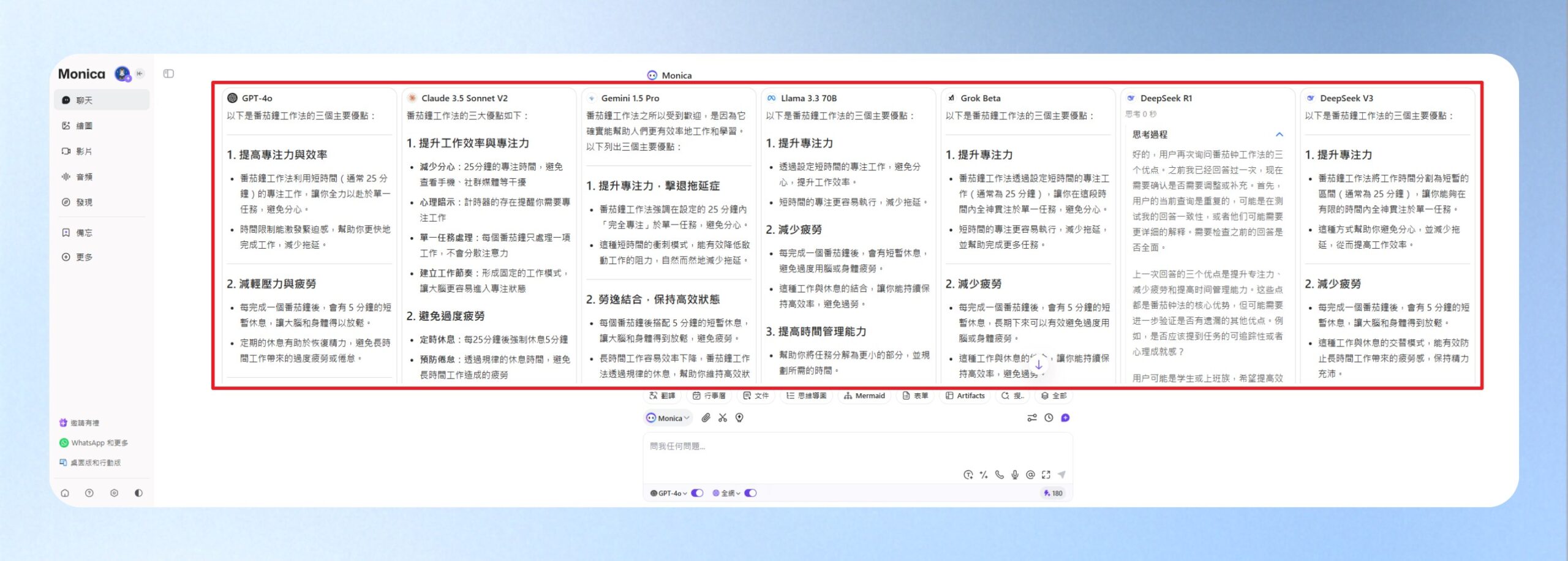This screenshot has height=561, width=1568.
Task: Click the Mermaid skill chip
Action: tap(864, 396)
